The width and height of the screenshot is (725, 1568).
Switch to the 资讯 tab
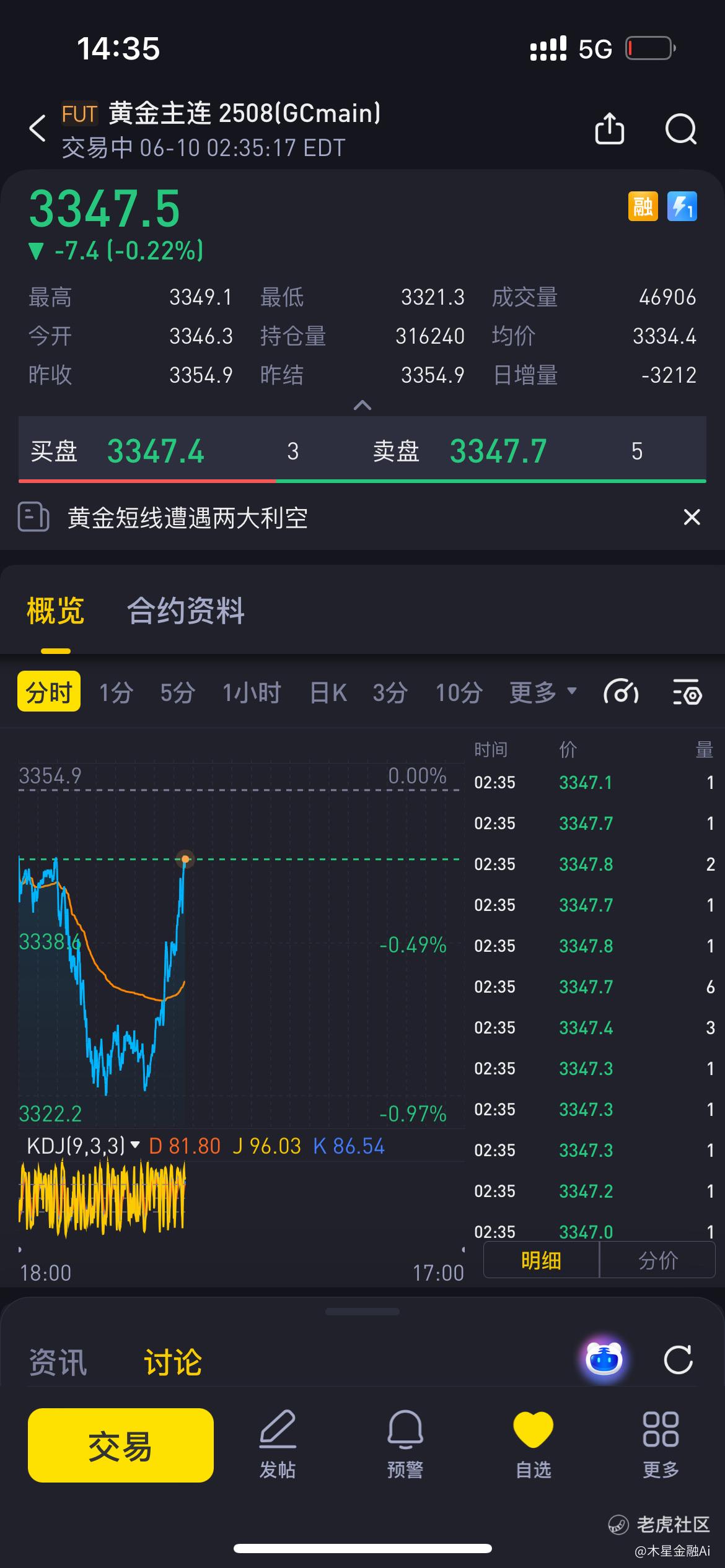[58, 1362]
